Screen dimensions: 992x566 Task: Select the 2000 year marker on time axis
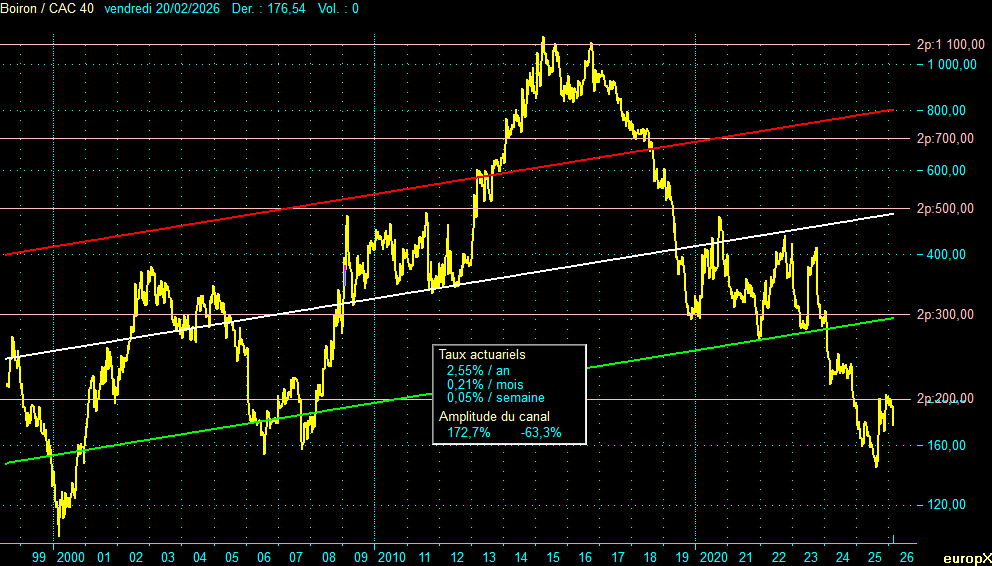pyautogui.click(x=71, y=556)
